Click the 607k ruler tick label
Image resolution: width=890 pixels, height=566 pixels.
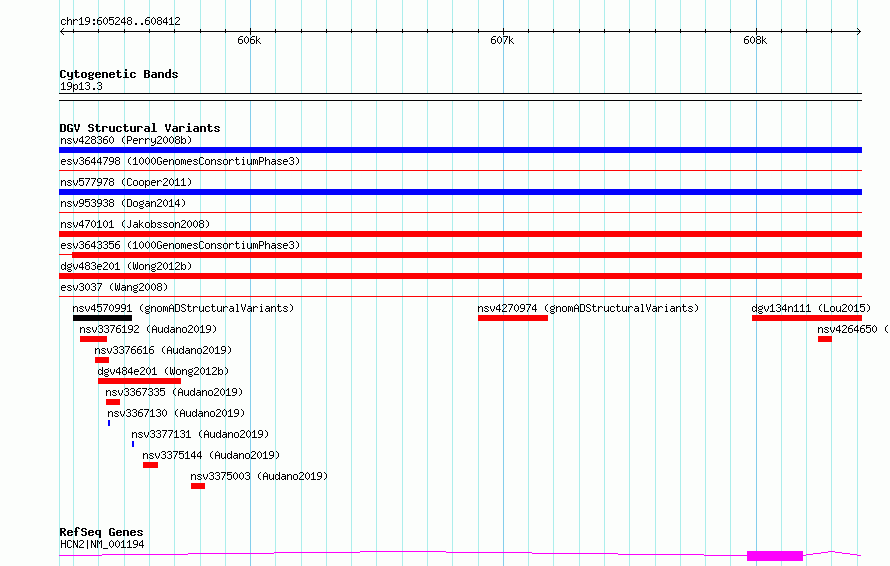tap(502, 40)
